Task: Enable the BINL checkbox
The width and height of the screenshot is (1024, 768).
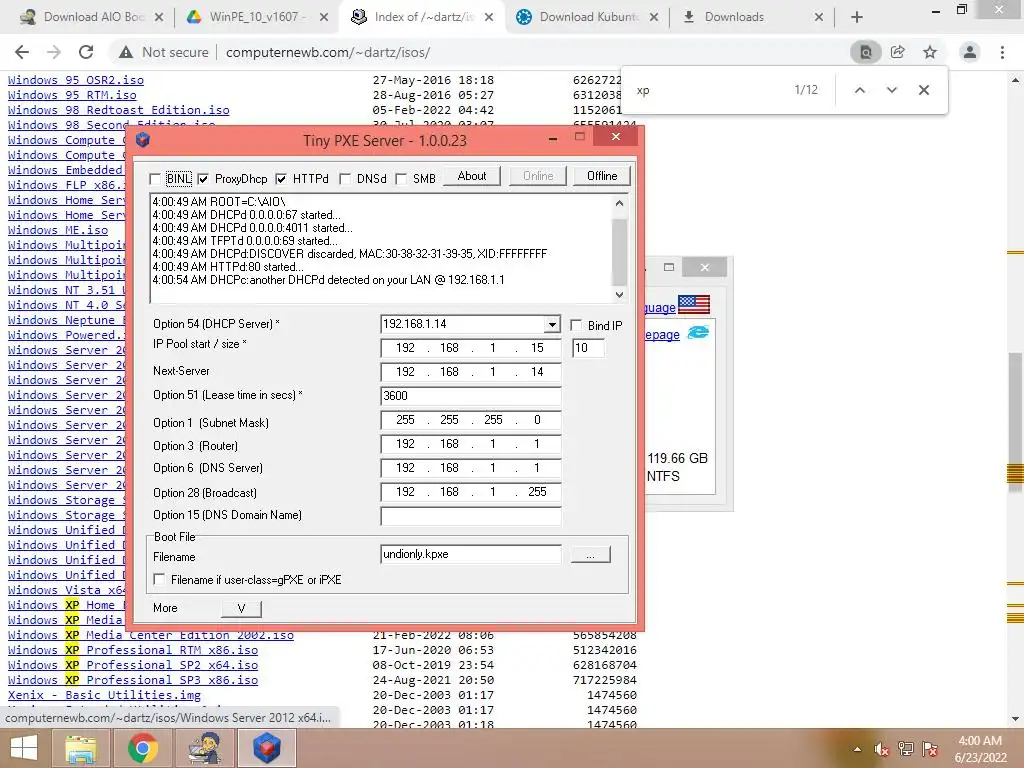Action: 155,179
